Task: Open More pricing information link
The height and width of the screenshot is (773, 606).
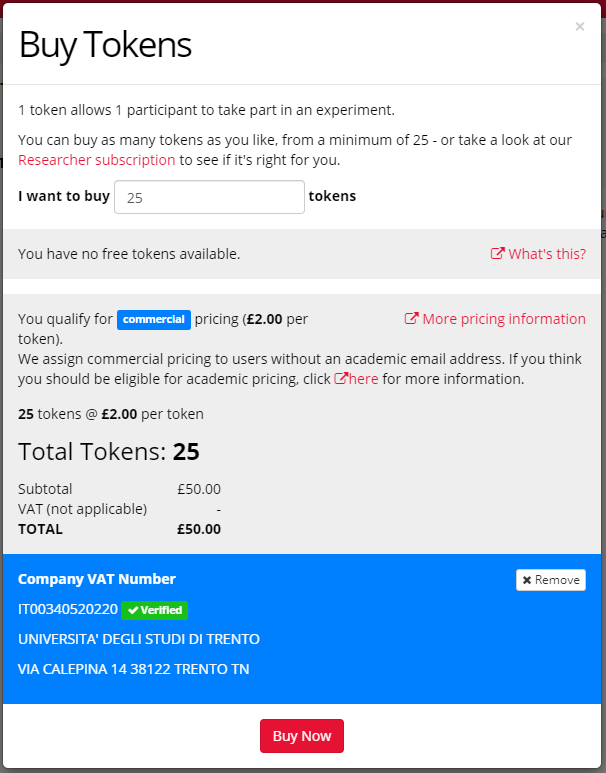Action: pos(504,319)
